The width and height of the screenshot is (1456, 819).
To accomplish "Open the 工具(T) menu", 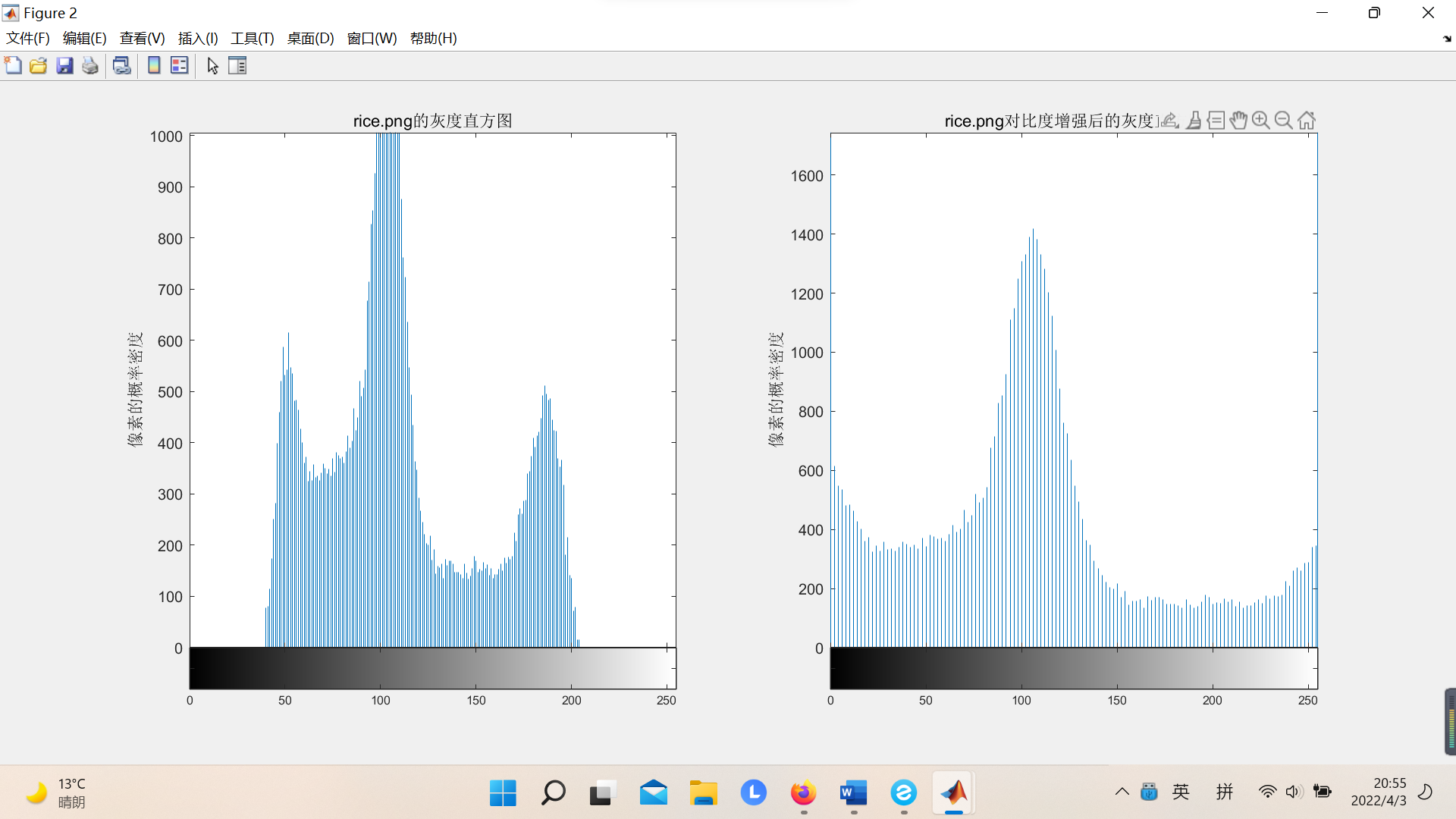I will [252, 39].
